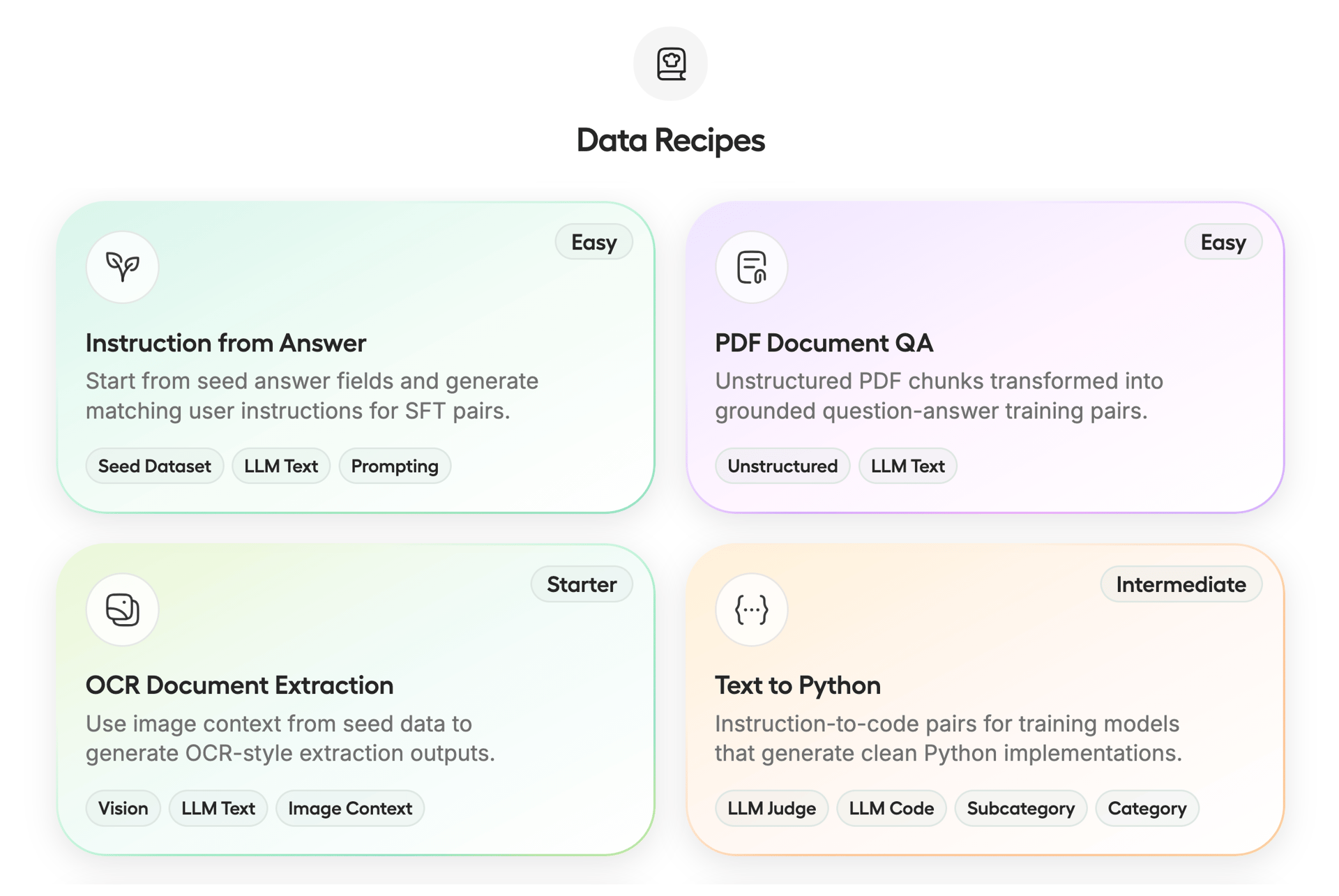
Task: Click the chef hat book icon above Data Recipes
Action: click(670, 63)
